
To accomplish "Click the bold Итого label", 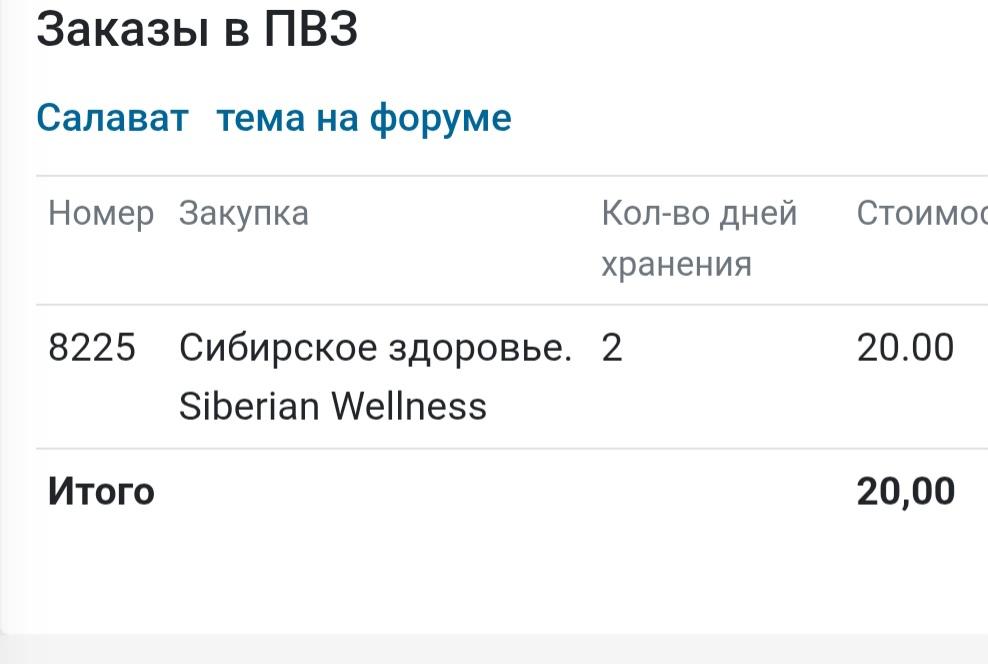I will point(101,492).
